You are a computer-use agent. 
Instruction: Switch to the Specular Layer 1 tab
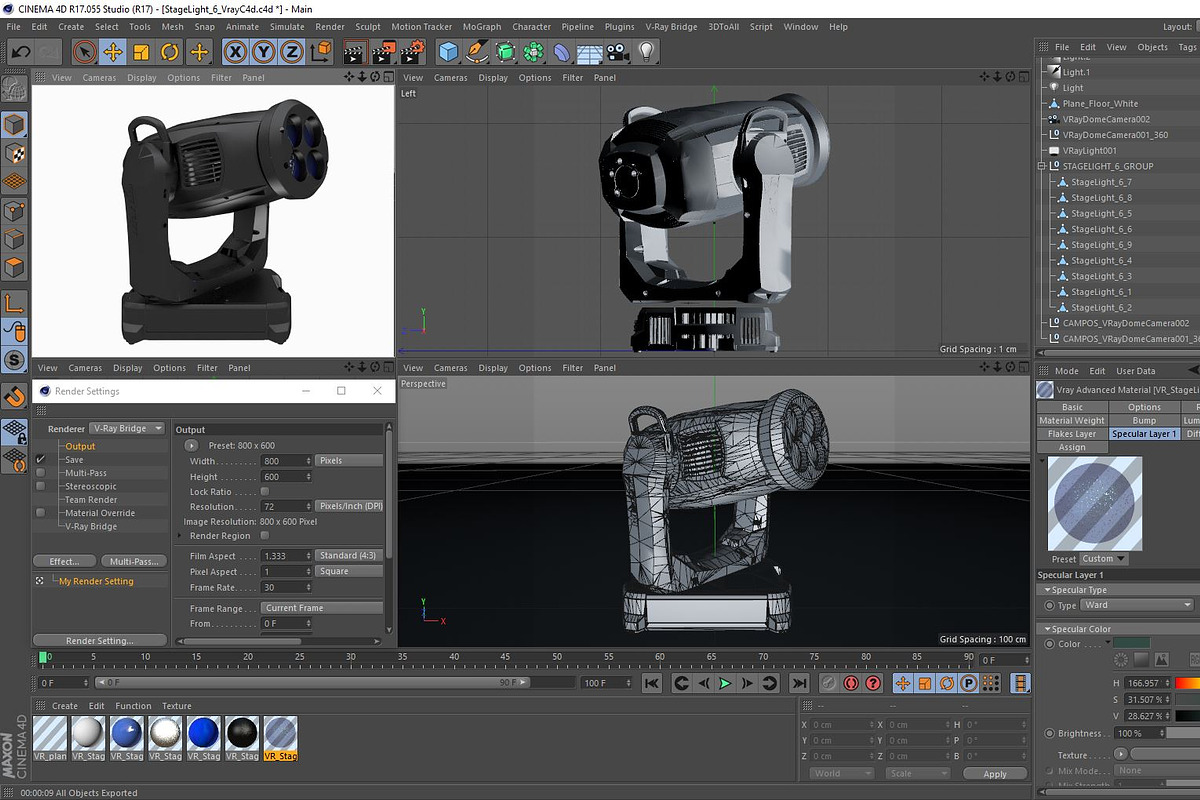coord(1144,434)
